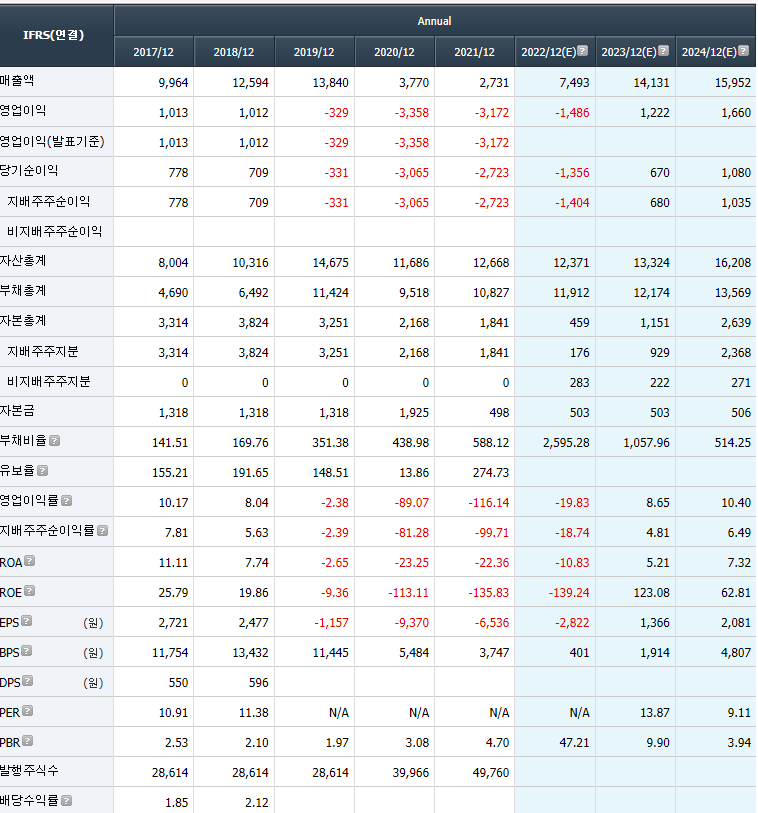
Task: Select the 자산총계 value 14,675
Action: (330, 263)
